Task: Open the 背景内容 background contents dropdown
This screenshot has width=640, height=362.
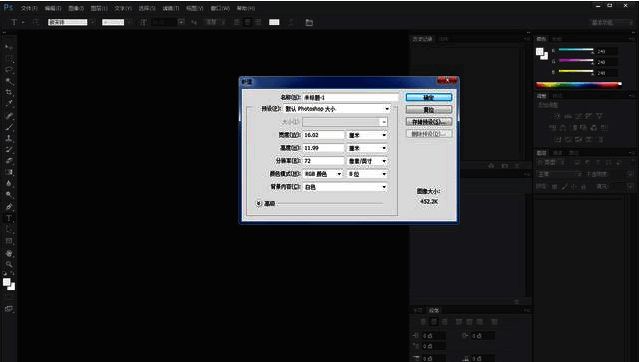Action: click(x=345, y=187)
